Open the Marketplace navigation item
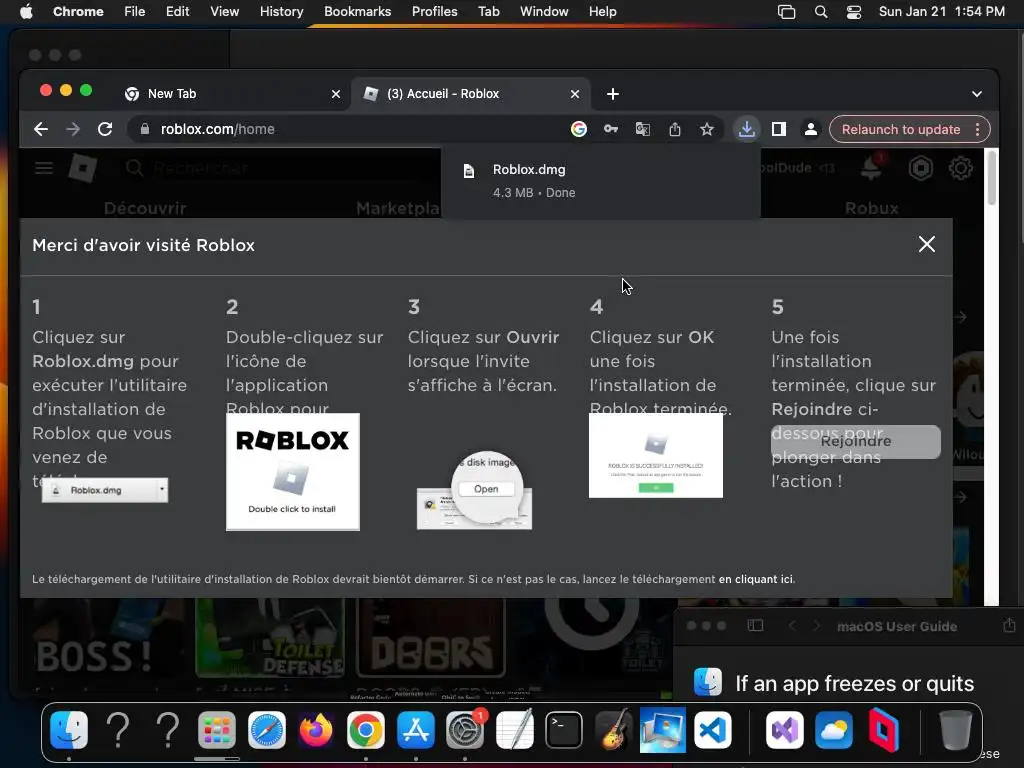This screenshot has height=768, width=1024. [398, 208]
